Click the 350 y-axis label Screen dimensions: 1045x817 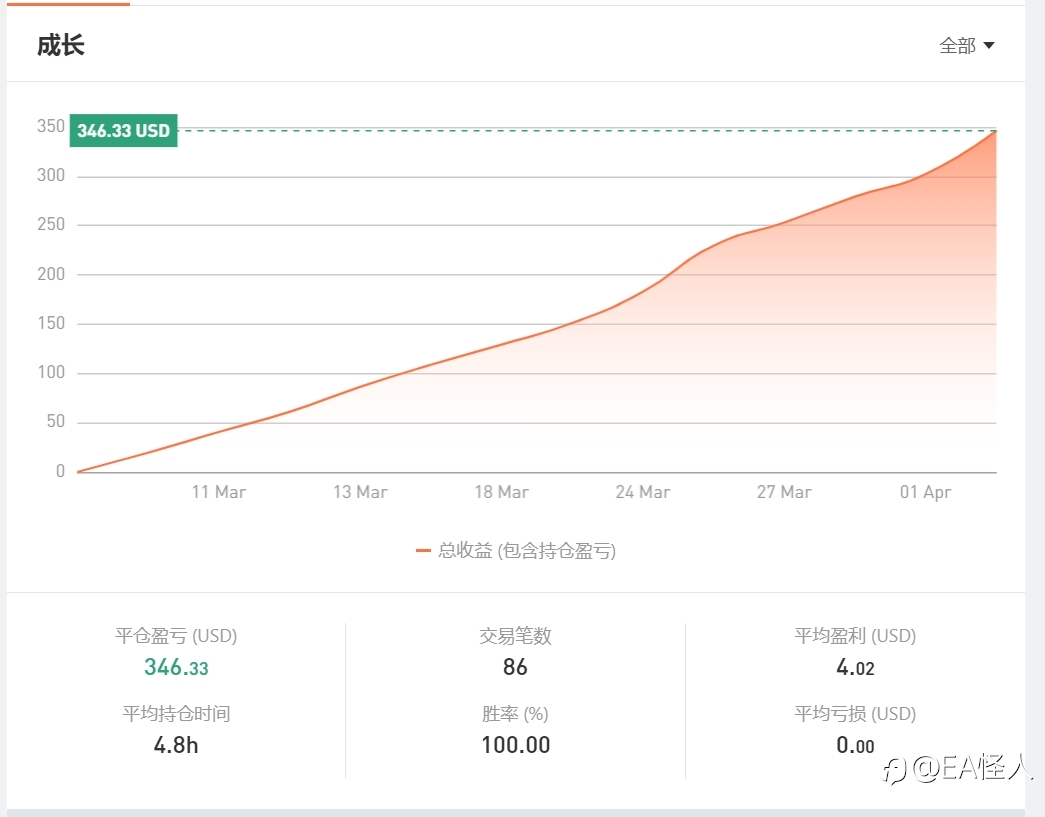(x=51, y=126)
